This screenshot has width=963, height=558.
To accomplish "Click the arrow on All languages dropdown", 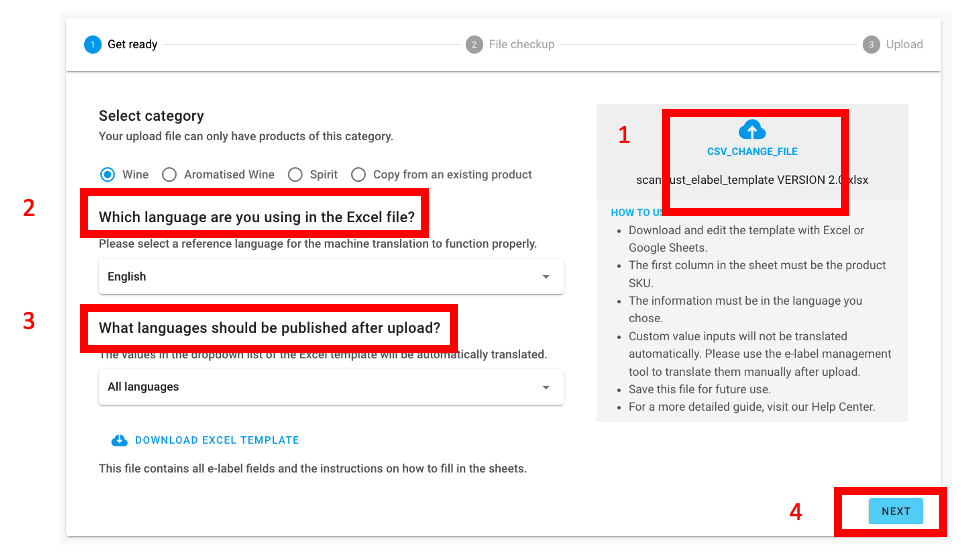I will pos(546,387).
